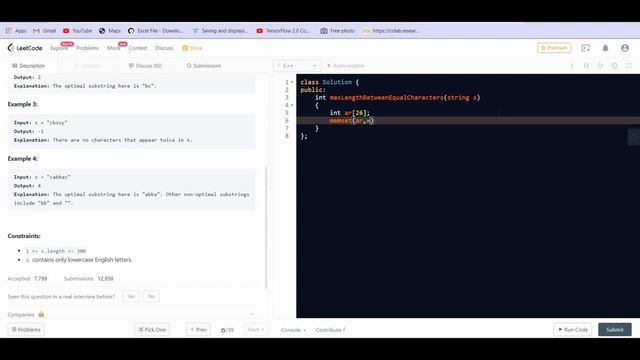Click the editor info icon
The height and width of the screenshot is (360, 640).
(x=572, y=66)
